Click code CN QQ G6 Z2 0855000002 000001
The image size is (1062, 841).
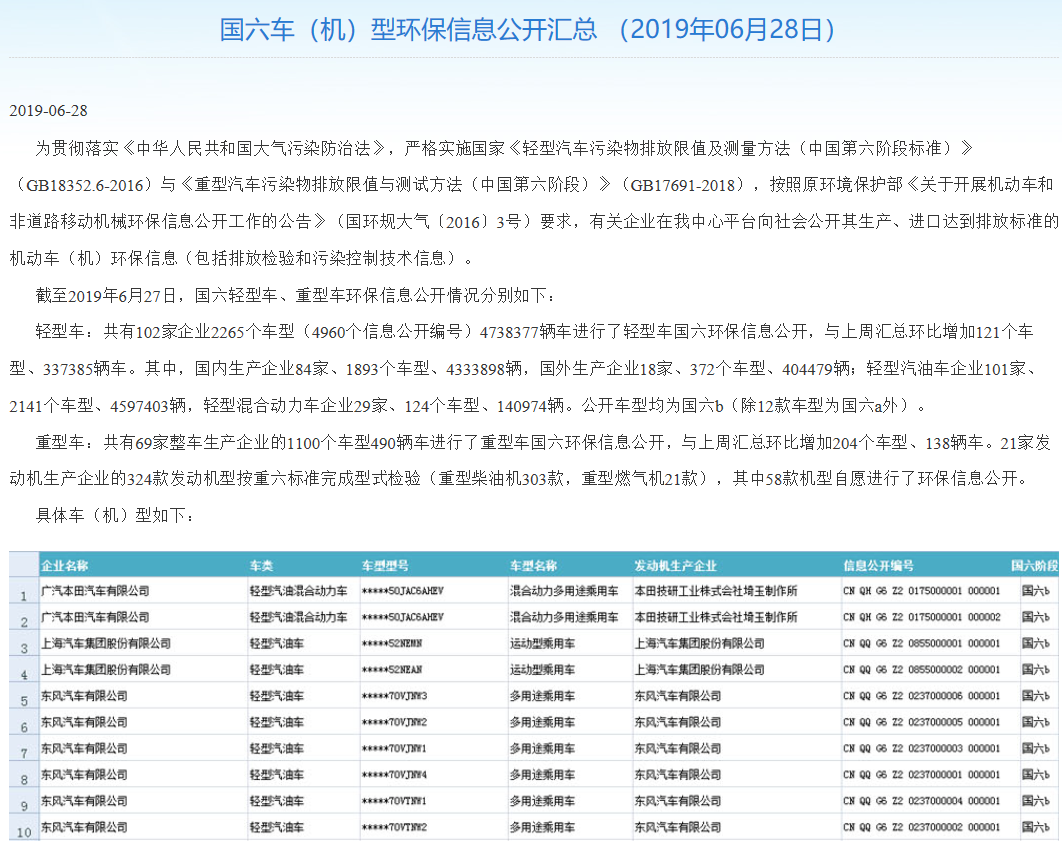click(921, 670)
